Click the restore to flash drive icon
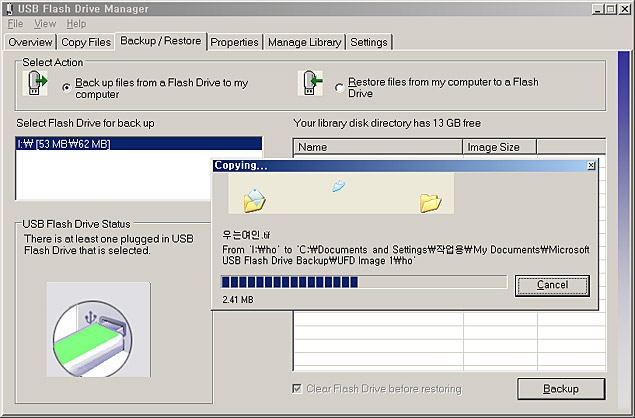Screen dimensions: 635x418 pyautogui.click(x=310, y=85)
